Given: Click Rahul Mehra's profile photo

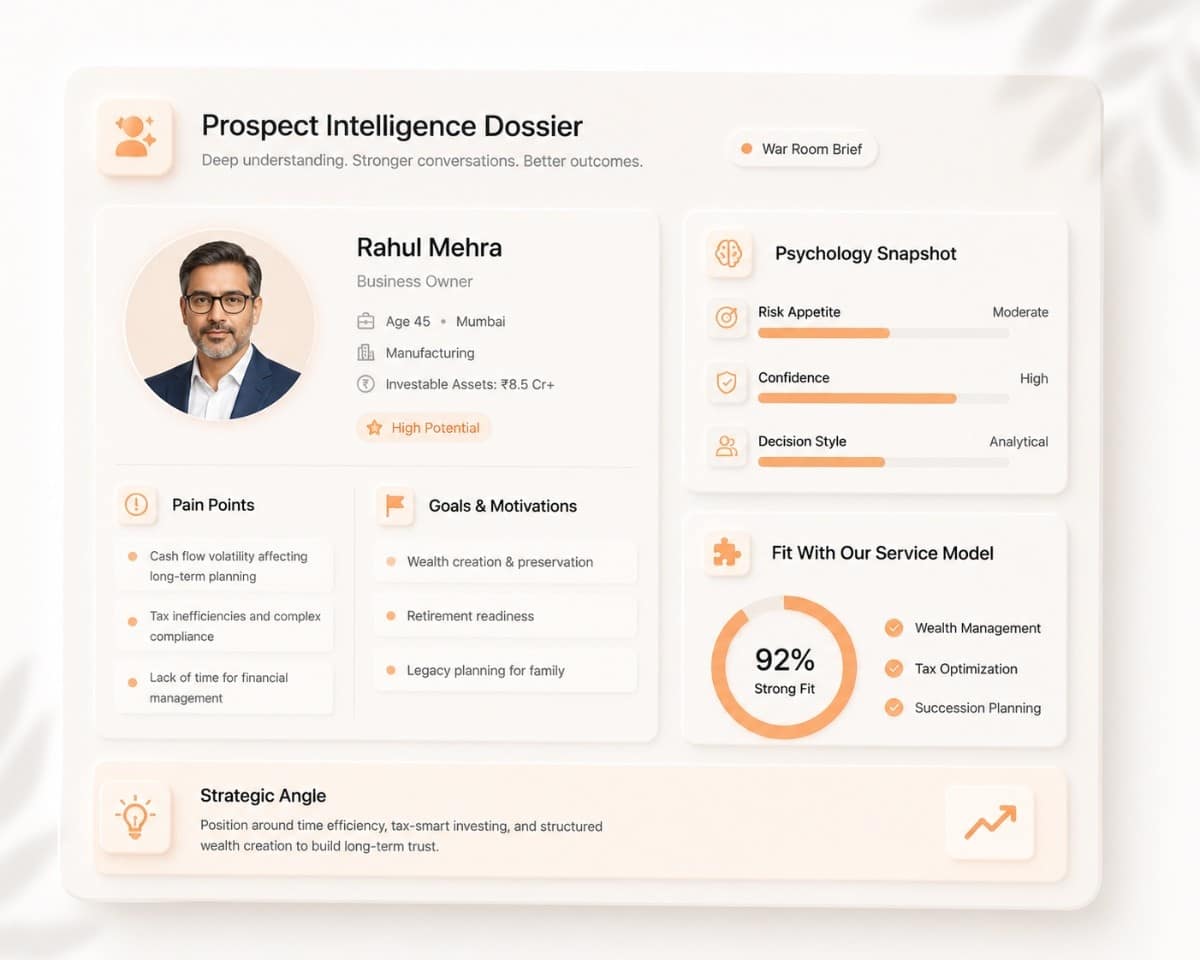Looking at the screenshot, I should pyautogui.click(x=220, y=325).
